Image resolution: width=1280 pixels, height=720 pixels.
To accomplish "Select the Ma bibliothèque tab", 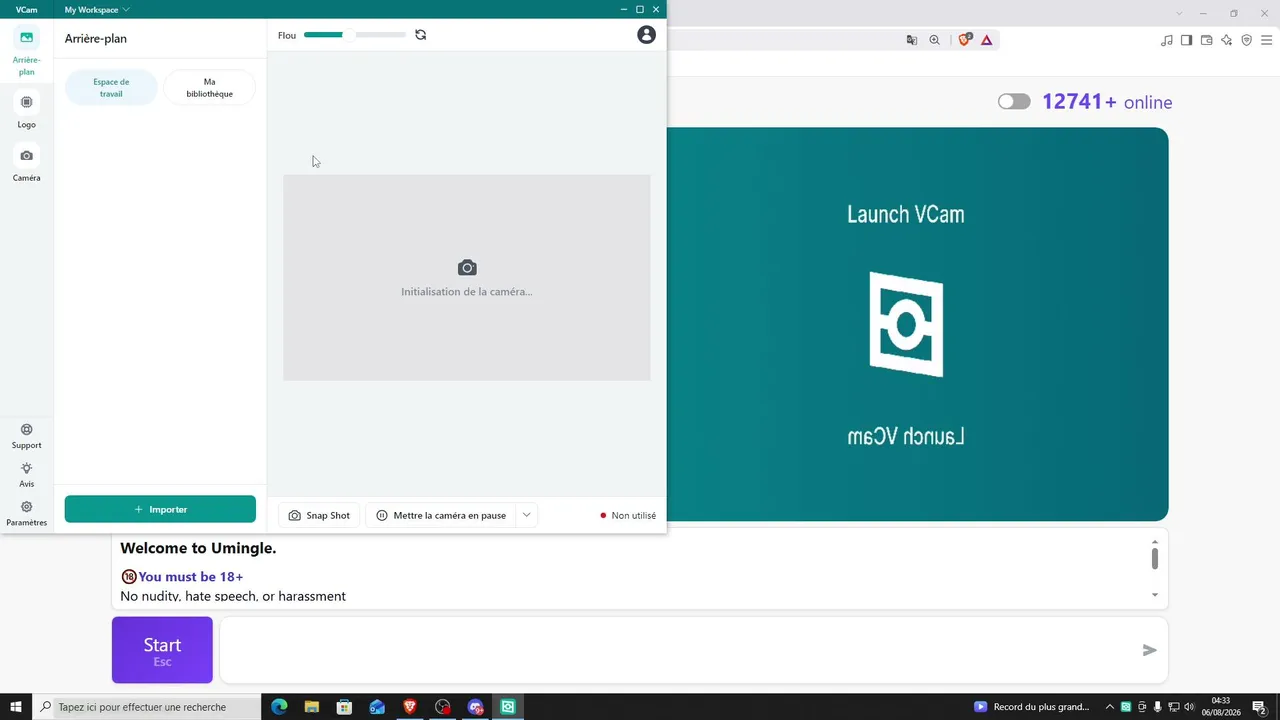I will [210, 88].
